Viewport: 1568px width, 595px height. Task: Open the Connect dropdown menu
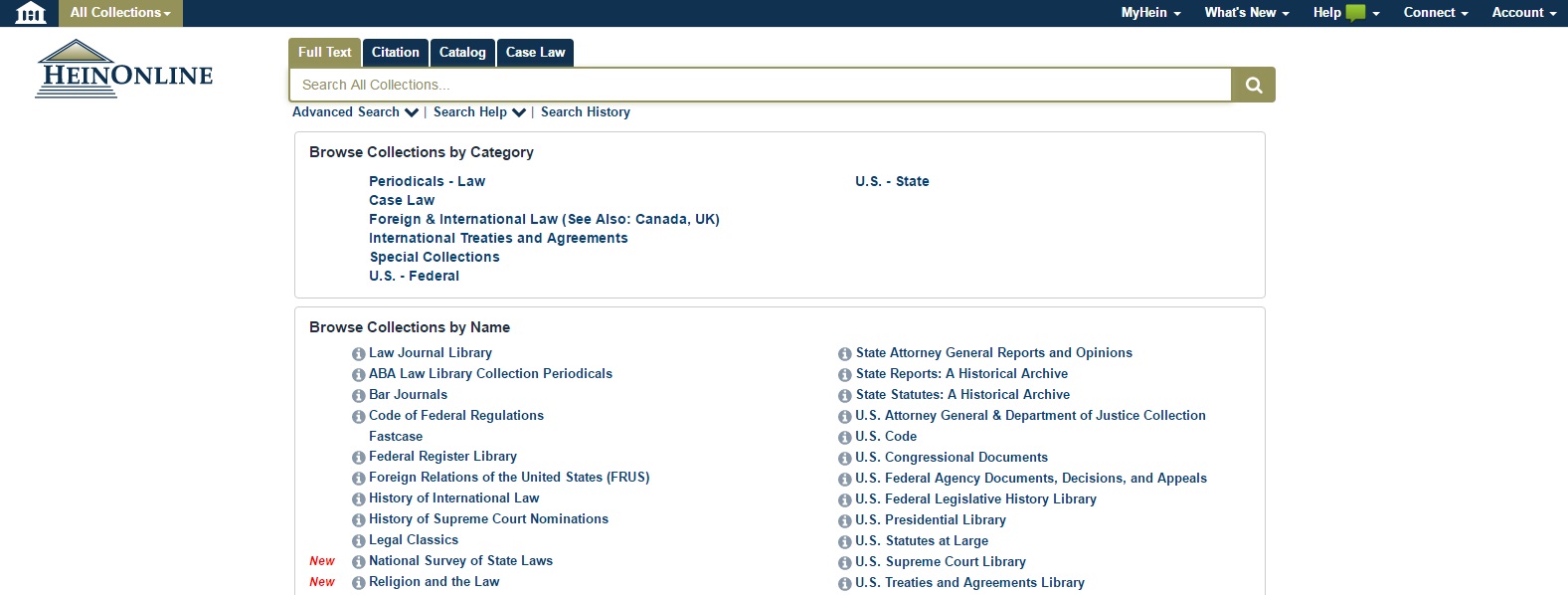(1435, 13)
